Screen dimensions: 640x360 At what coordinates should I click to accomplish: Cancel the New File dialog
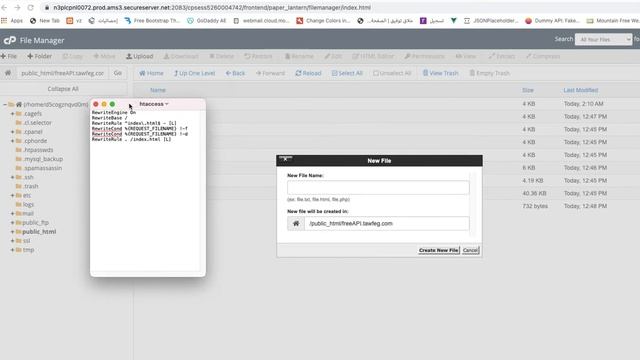click(471, 250)
